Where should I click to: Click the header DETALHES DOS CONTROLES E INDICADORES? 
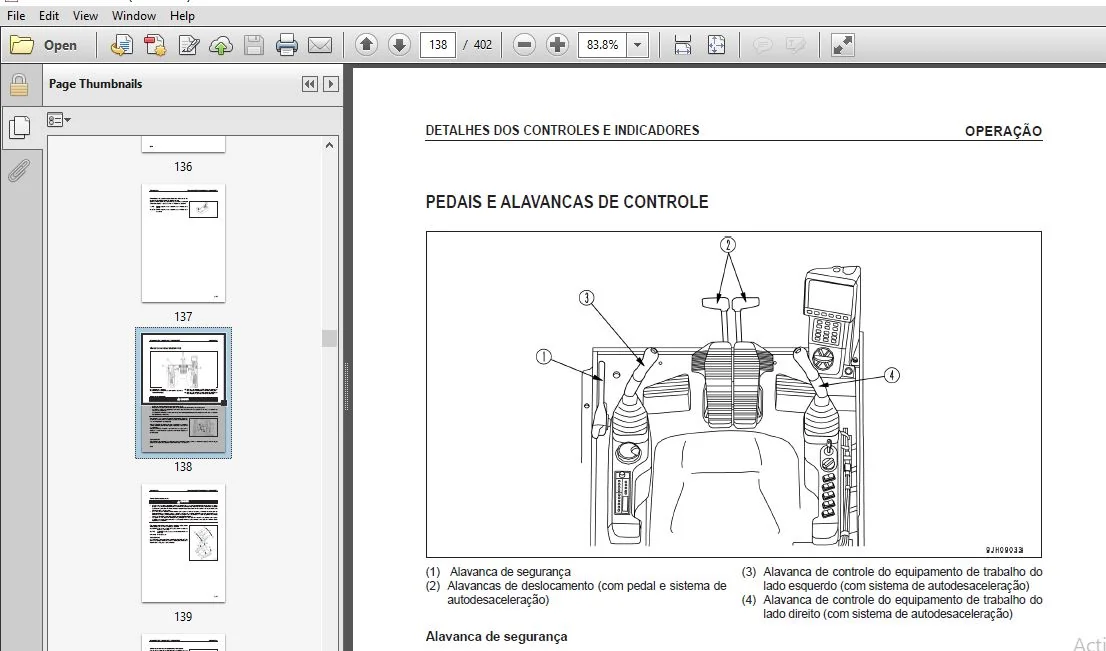562,130
